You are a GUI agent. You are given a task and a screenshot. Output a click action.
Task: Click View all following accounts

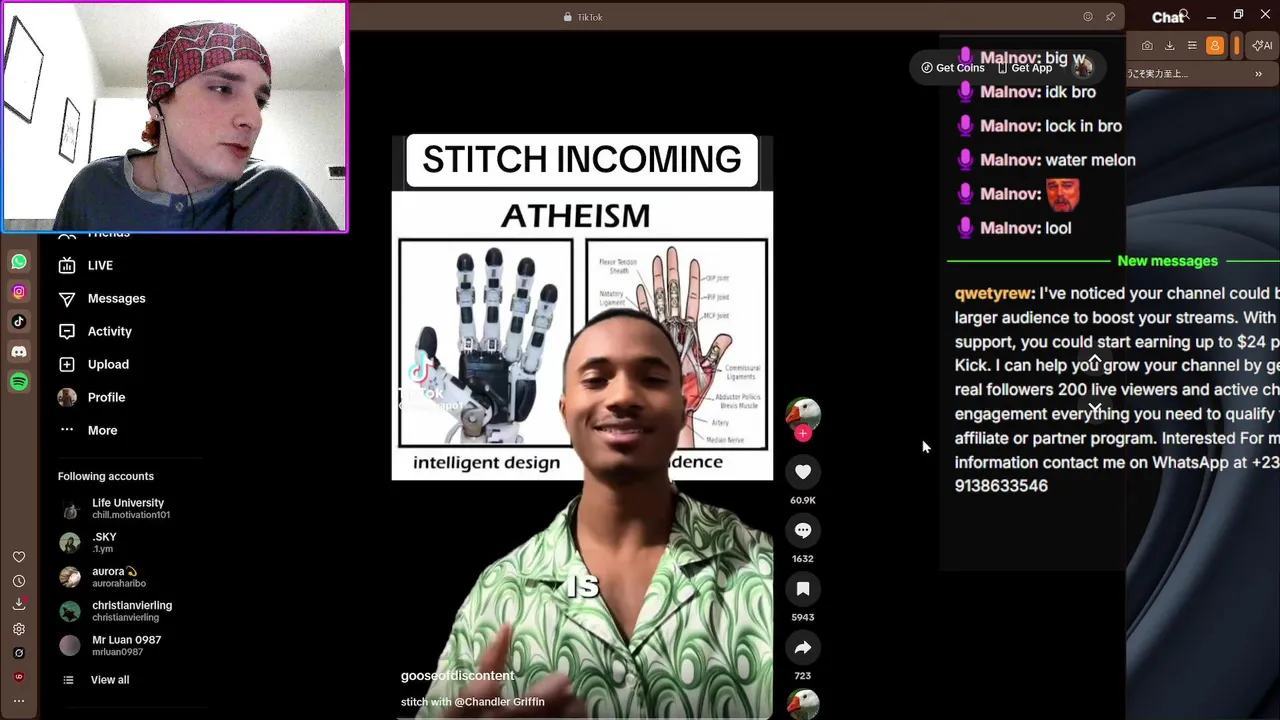tap(95, 680)
